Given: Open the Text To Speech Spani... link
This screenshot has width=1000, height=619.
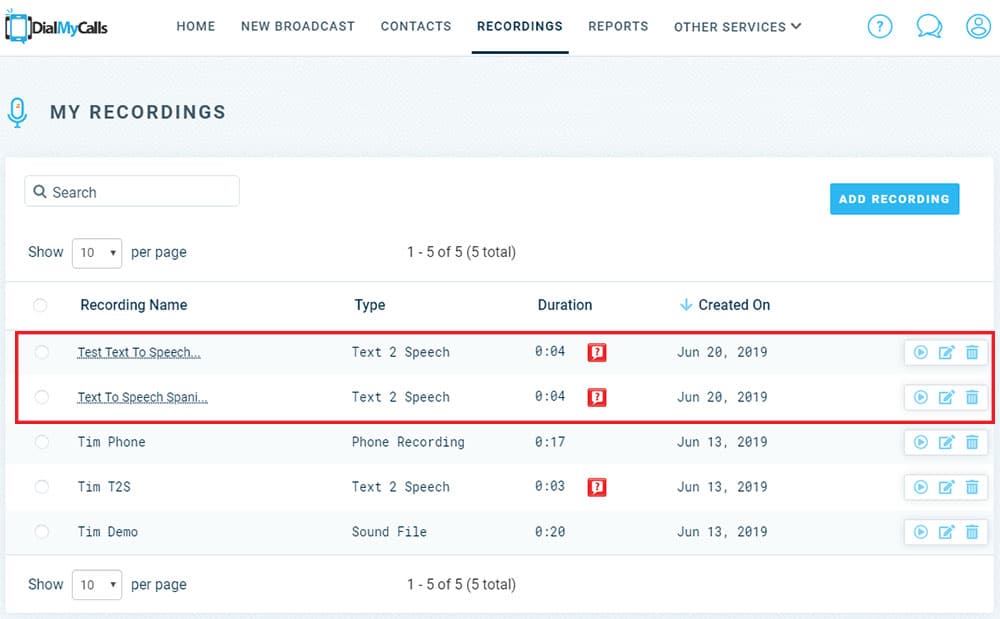Looking at the screenshot, I should coord(142,397).
